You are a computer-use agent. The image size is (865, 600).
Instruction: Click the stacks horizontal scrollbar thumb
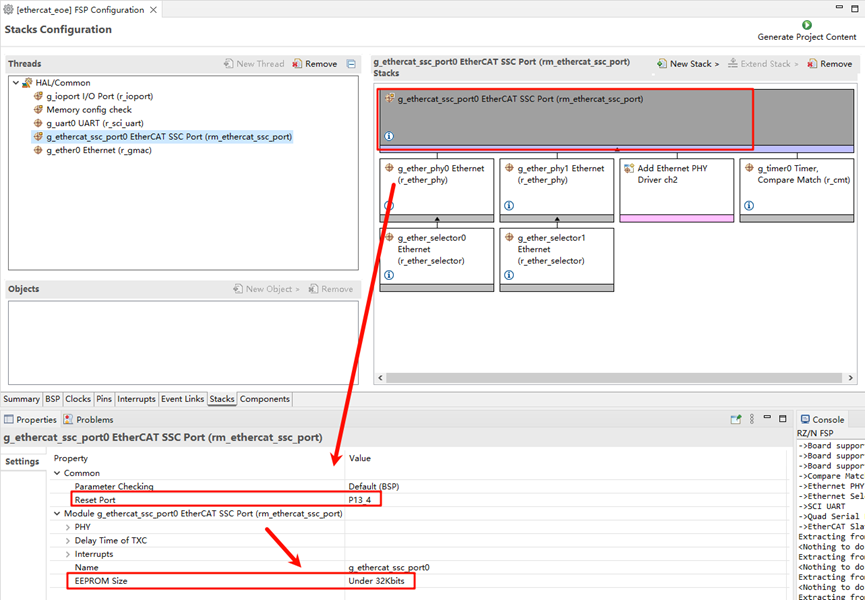pyautogui.click(x=613, y=378)
